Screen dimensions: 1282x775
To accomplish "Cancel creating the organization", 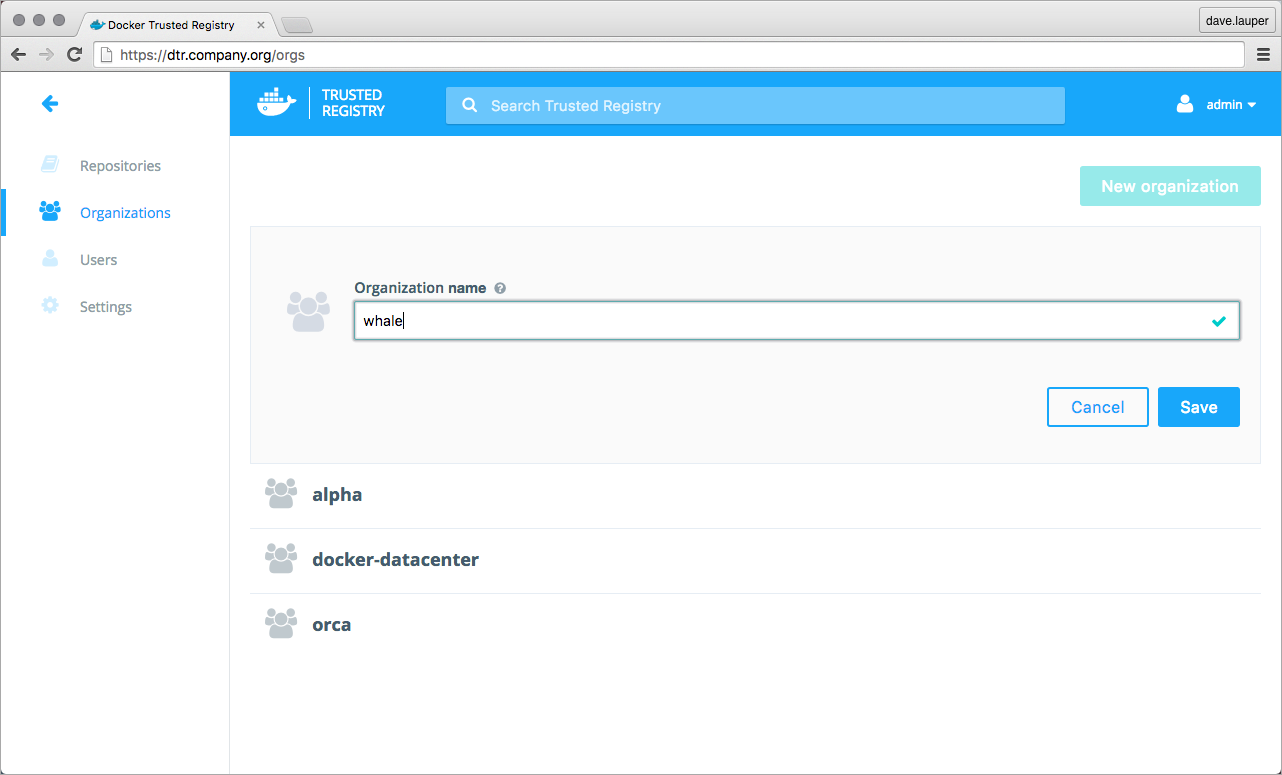I will [x=1097, y=407].
